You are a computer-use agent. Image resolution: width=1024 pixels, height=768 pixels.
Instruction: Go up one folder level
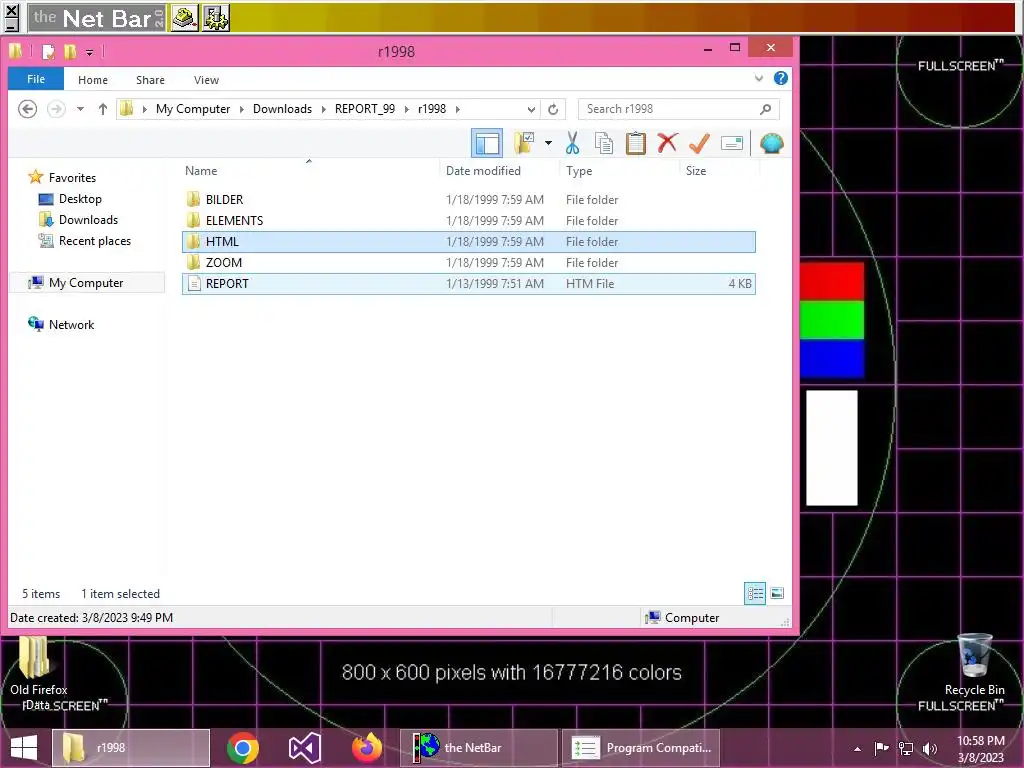click(x=103, y=109)
